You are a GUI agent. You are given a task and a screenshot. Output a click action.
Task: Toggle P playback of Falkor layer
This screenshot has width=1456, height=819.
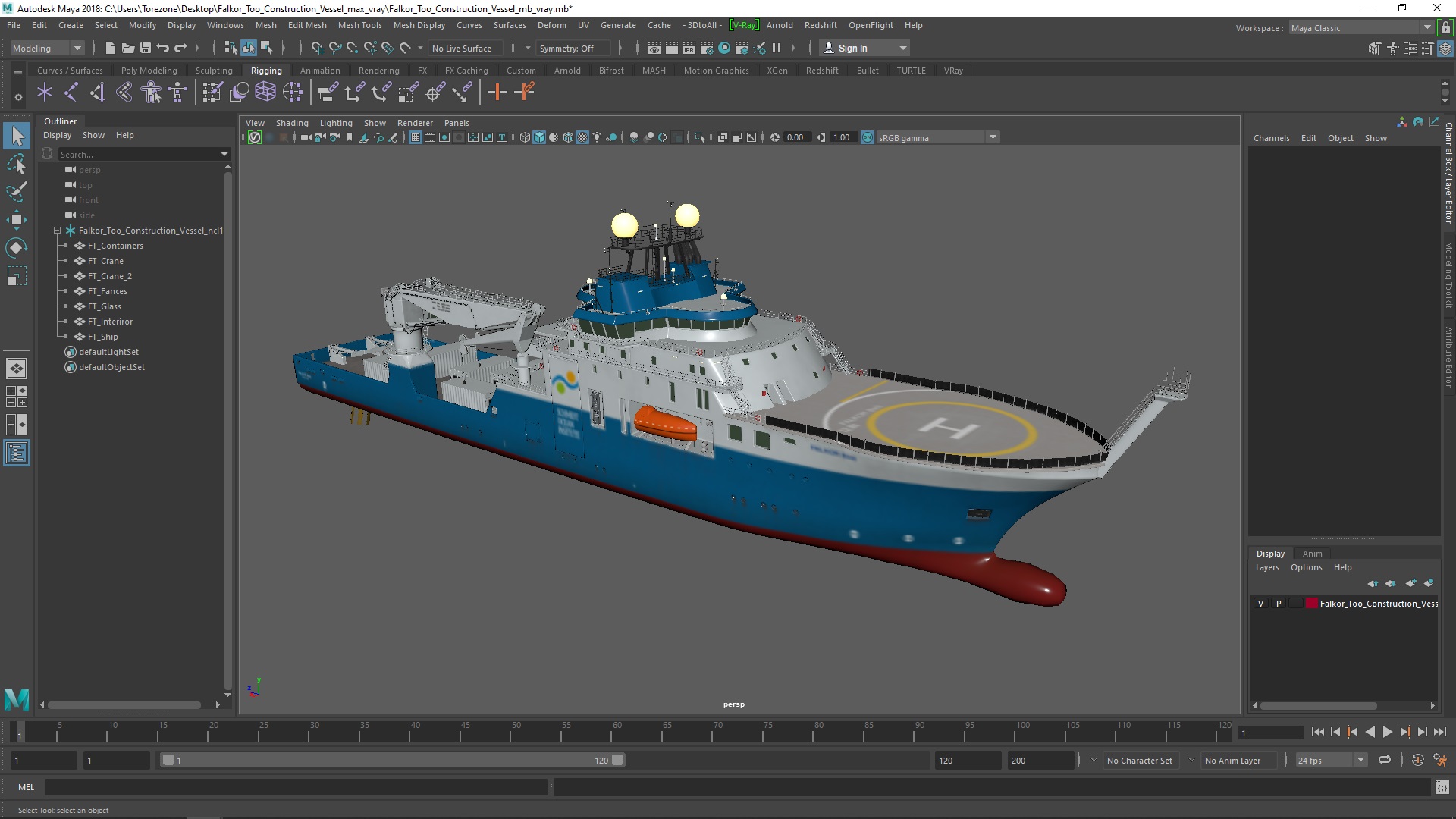pyautogui.click(x=1279, y=604)
